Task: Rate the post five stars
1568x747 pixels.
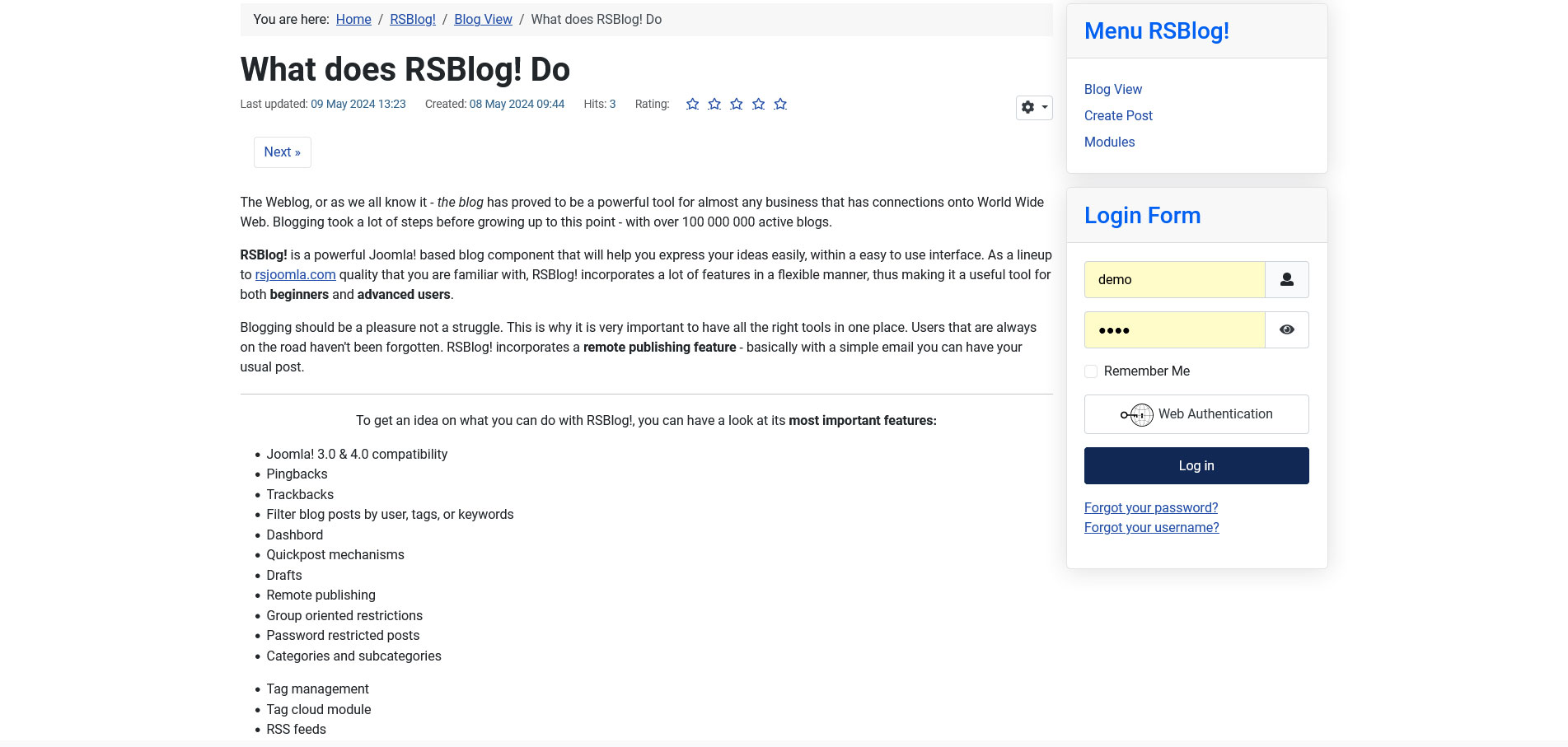Action: coord(780,104)
